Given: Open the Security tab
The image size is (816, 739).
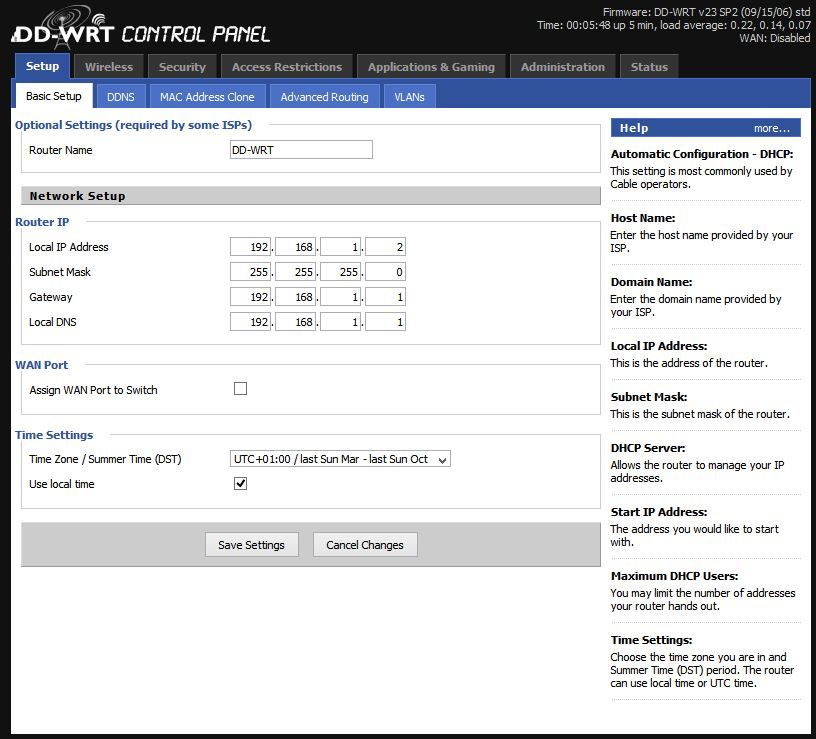Looking at the screenshot, I should 182,67.
